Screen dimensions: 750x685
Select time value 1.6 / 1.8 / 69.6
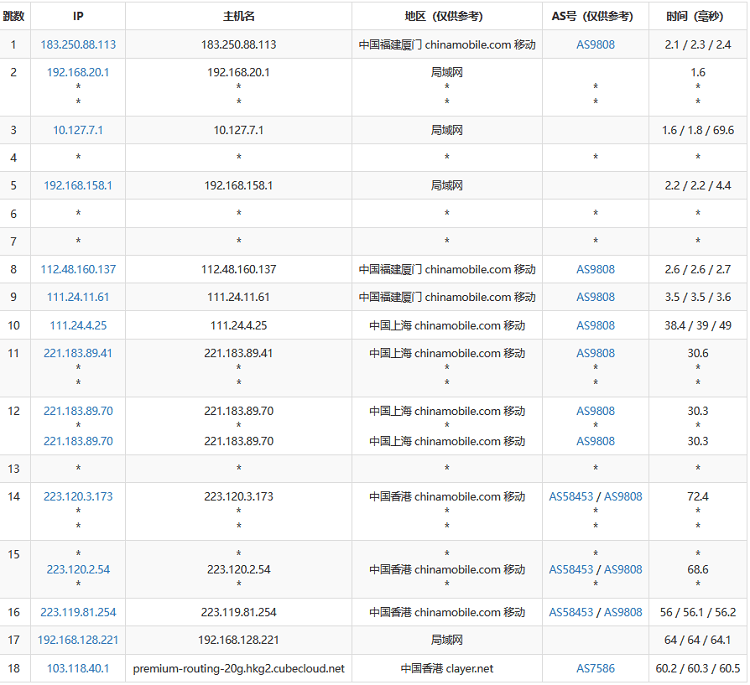[698, 130]
